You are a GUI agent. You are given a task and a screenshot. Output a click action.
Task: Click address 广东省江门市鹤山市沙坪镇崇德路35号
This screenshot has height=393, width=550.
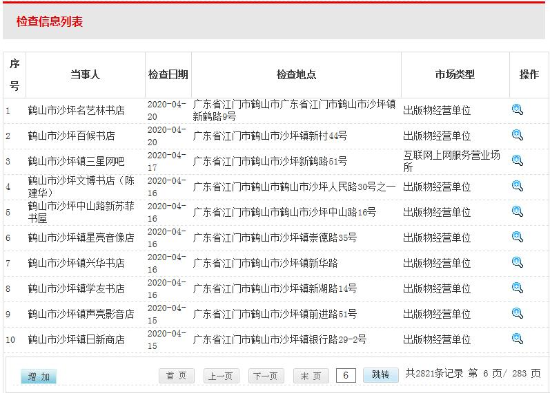(275, 238)
